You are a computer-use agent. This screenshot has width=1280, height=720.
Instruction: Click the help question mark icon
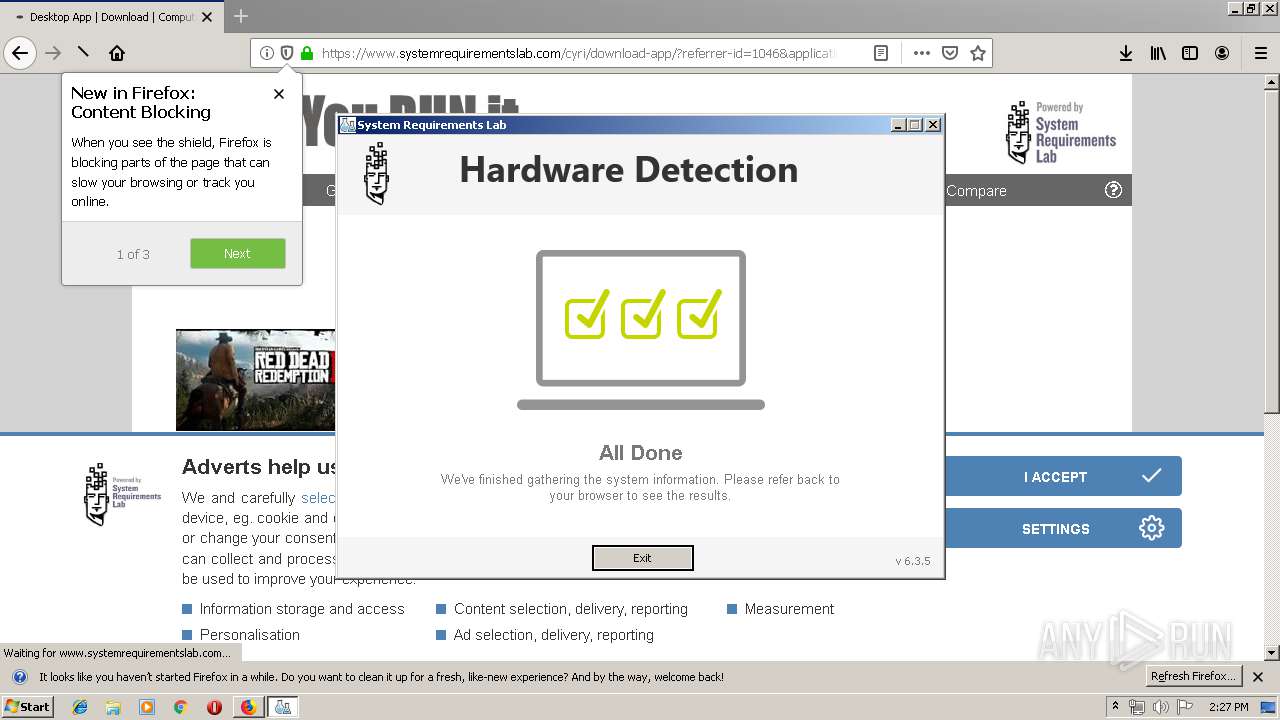coord(1113,190)
